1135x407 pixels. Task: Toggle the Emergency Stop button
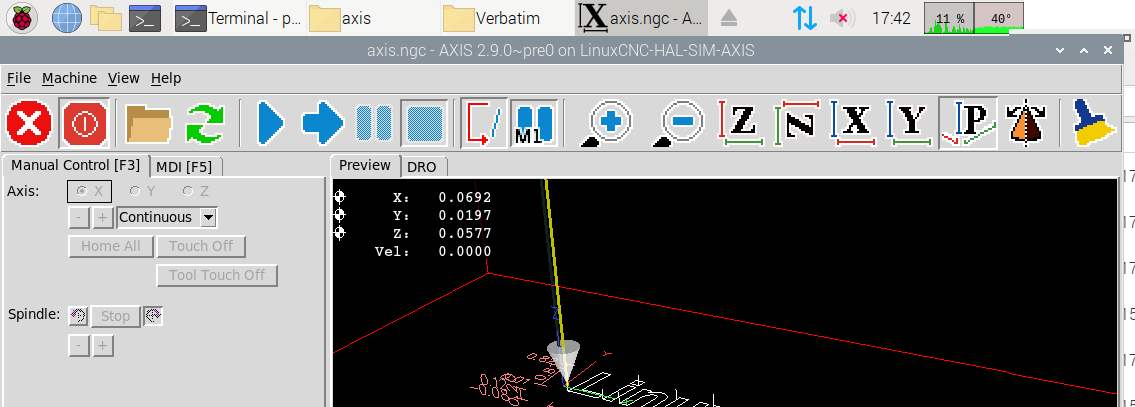coord(29,122)
